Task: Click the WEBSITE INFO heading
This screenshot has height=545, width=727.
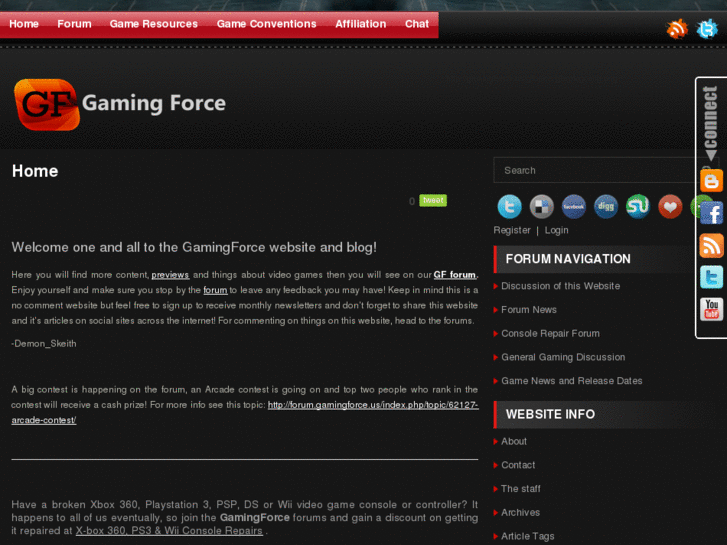Action: coord(550,414)
